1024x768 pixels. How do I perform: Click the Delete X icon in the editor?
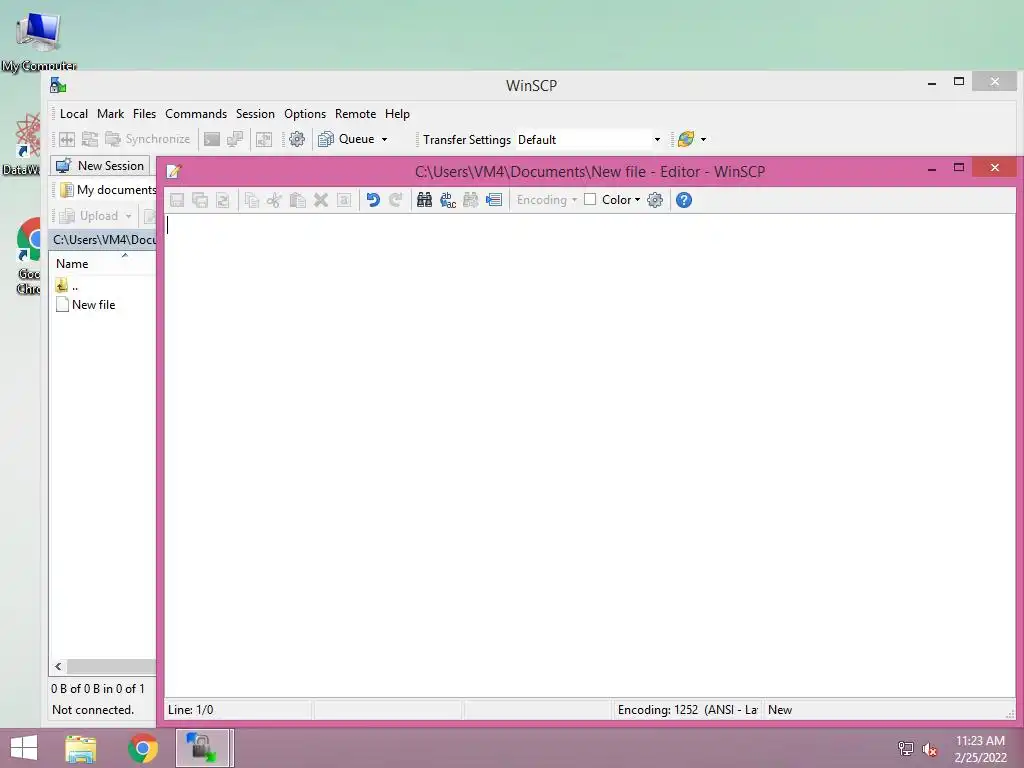click(x=321, y=200)
